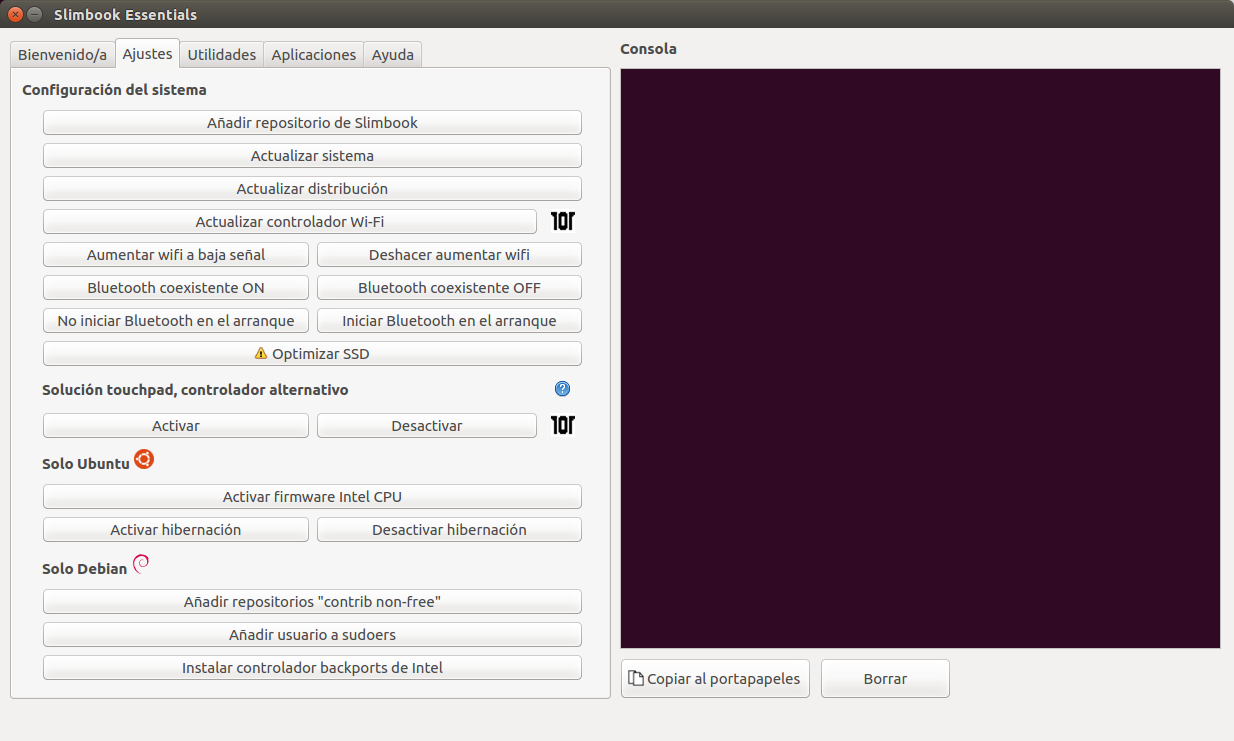This screenshot has width=1234, height=741.
Task: Turn Bluetooth coexistente OFF
Action: pos(449,288)
